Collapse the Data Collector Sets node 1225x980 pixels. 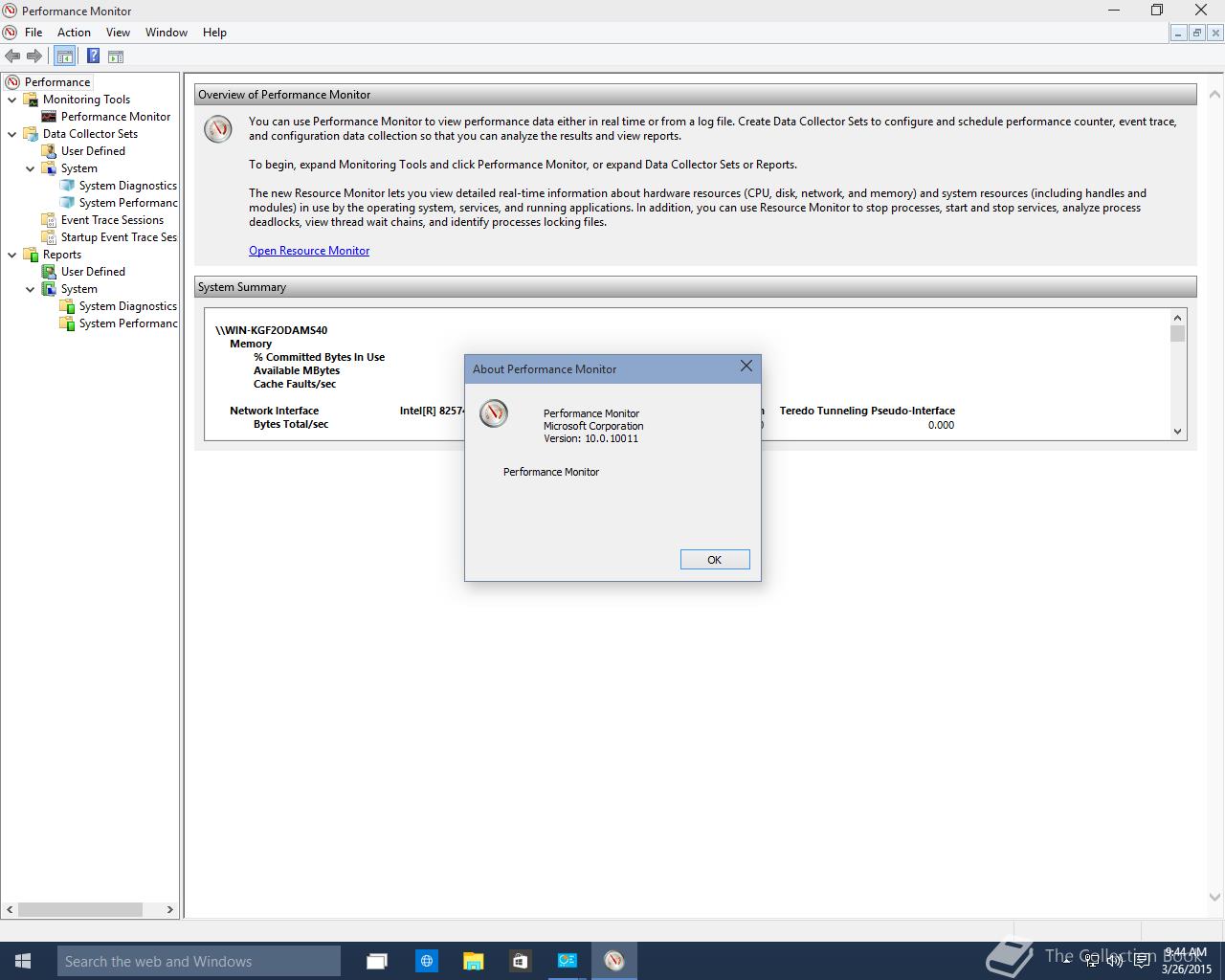(12, 134)
